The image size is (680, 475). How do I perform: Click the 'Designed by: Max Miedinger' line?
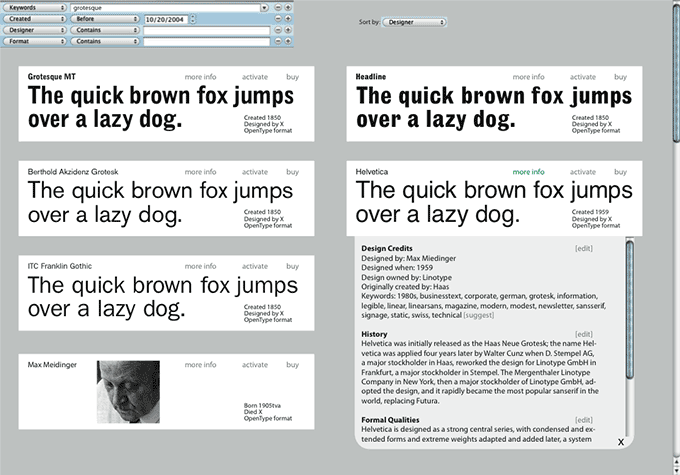pos(409,259)
